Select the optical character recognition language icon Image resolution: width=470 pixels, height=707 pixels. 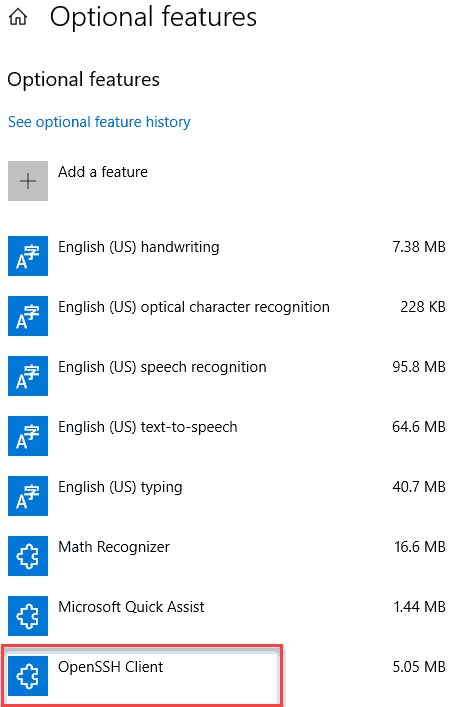[x=28, y=316]
